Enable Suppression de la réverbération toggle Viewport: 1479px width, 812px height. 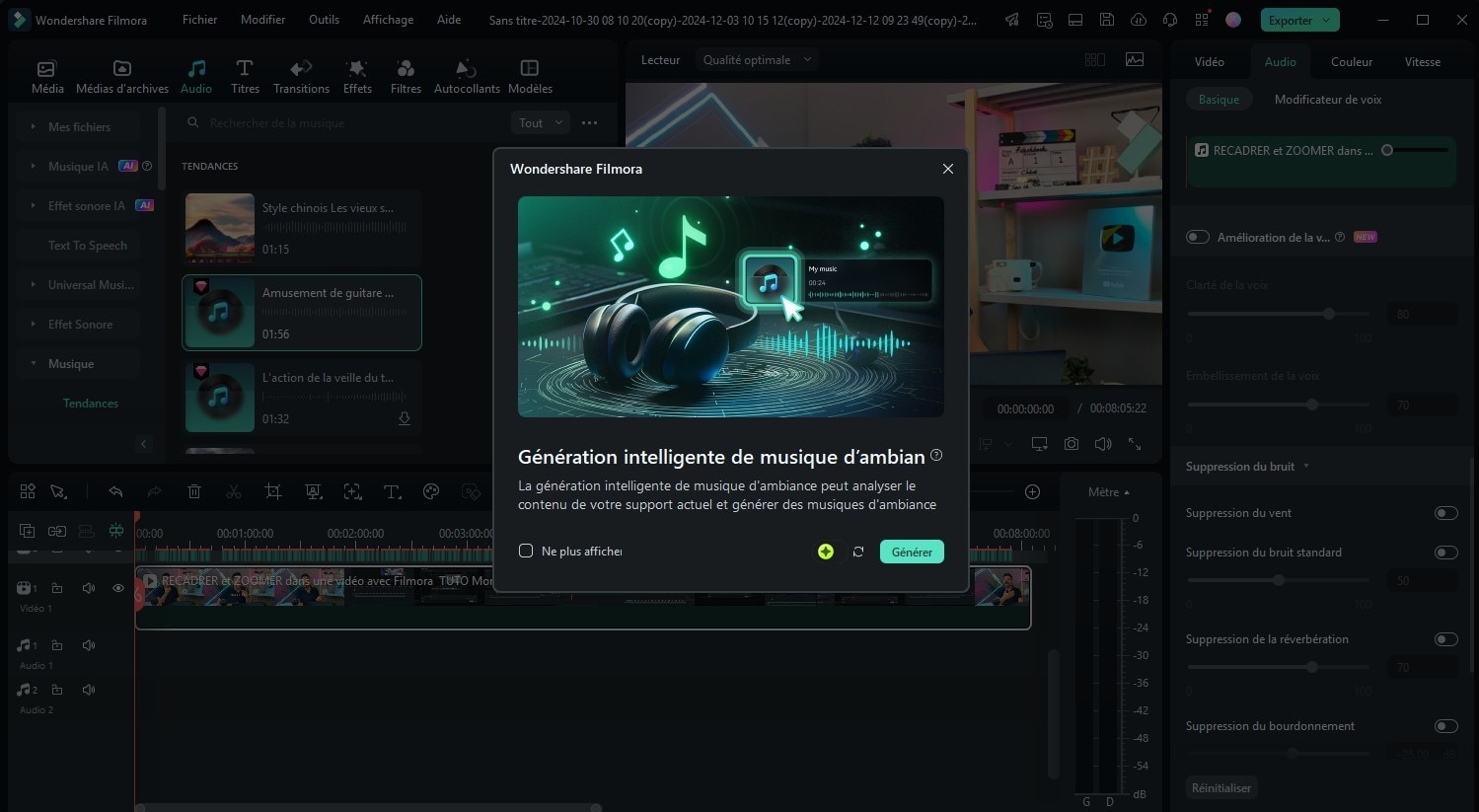(x=1446, y=639)
